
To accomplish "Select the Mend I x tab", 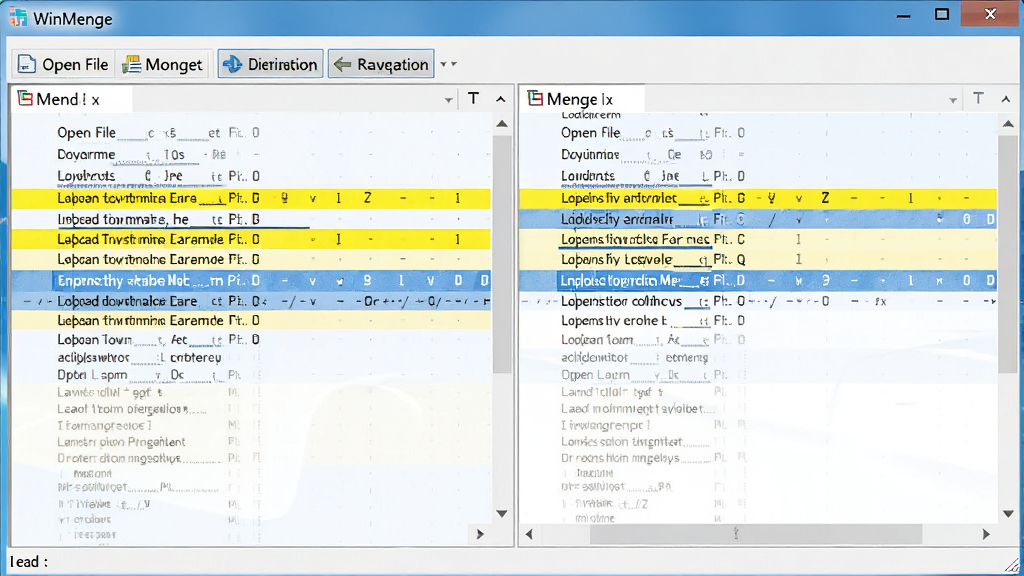I will click(72, 99).
